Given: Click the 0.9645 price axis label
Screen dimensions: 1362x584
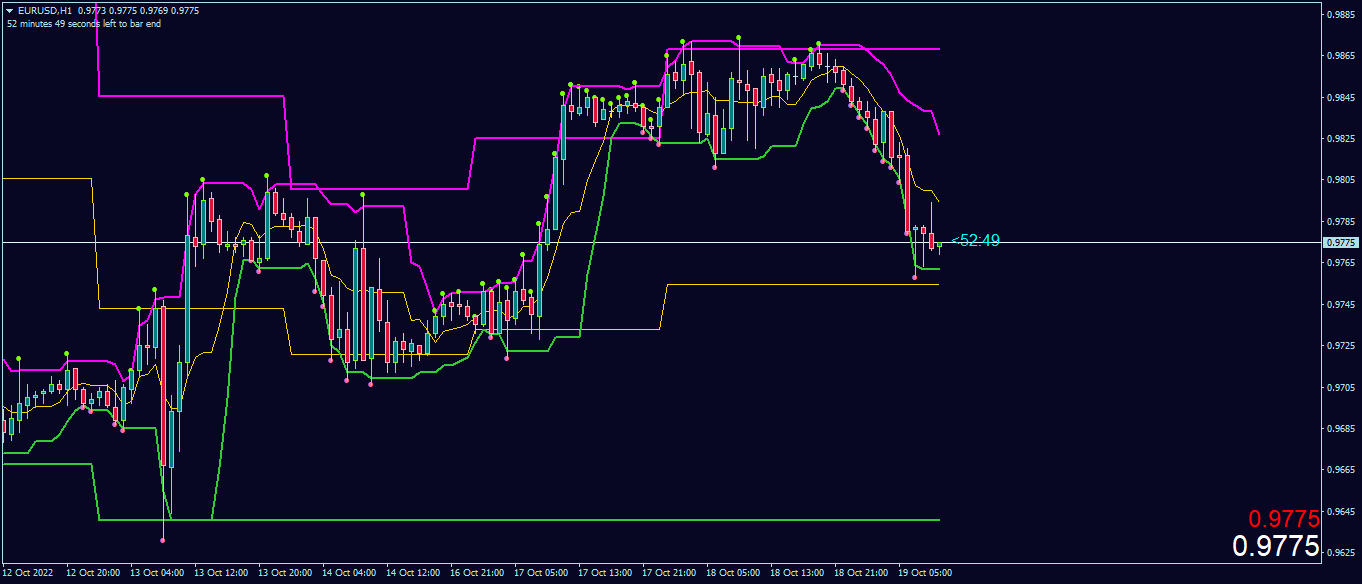Looking at the screenshot, I should pos(1340,511).
